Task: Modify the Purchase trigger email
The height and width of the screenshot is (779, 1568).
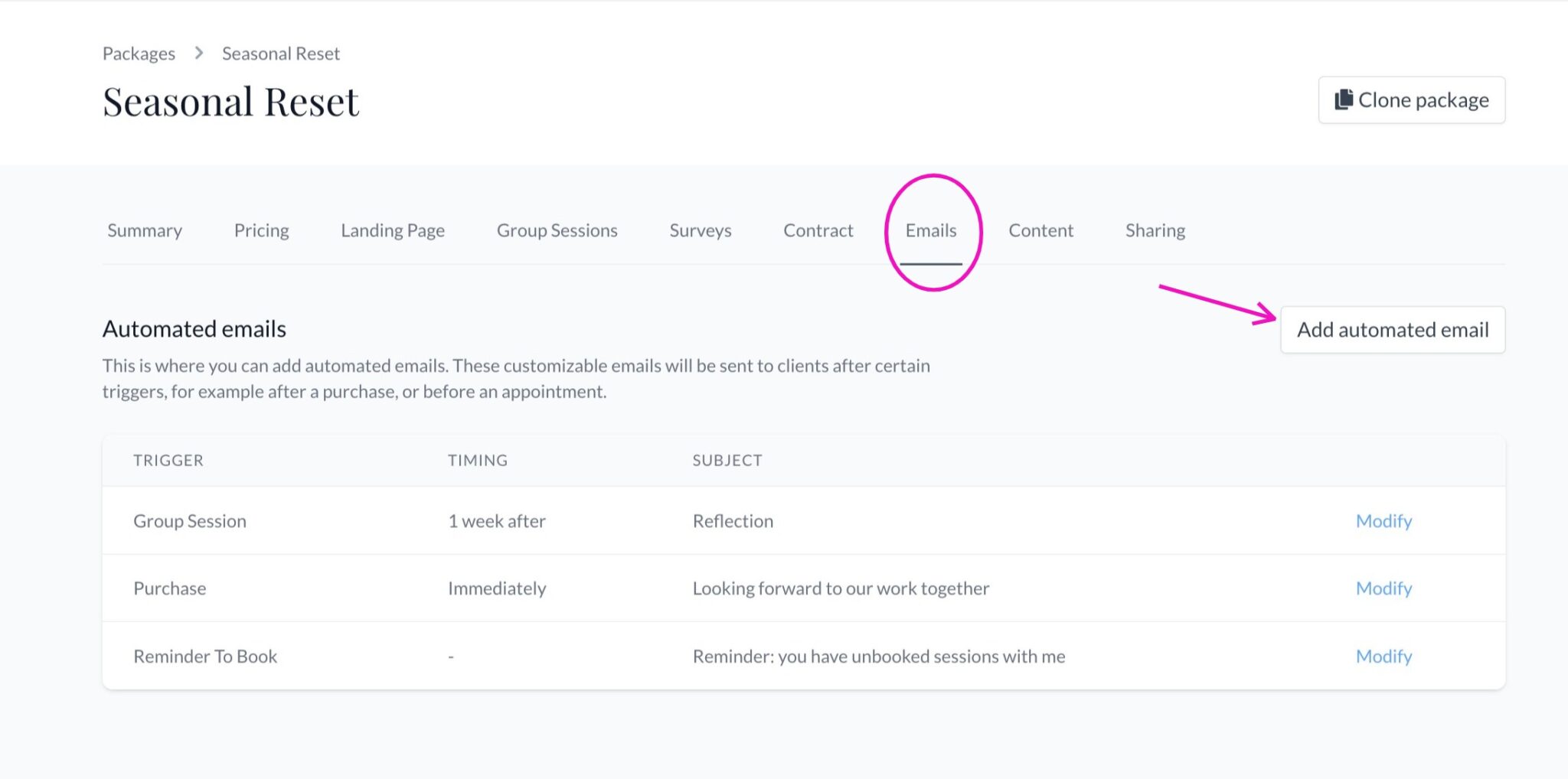Action: 1383,588
